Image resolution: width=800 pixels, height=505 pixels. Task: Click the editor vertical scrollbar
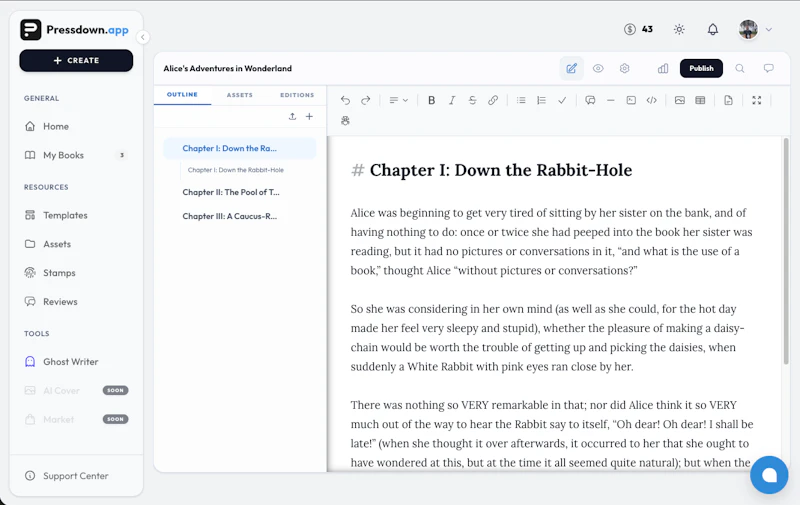point(786,250)
